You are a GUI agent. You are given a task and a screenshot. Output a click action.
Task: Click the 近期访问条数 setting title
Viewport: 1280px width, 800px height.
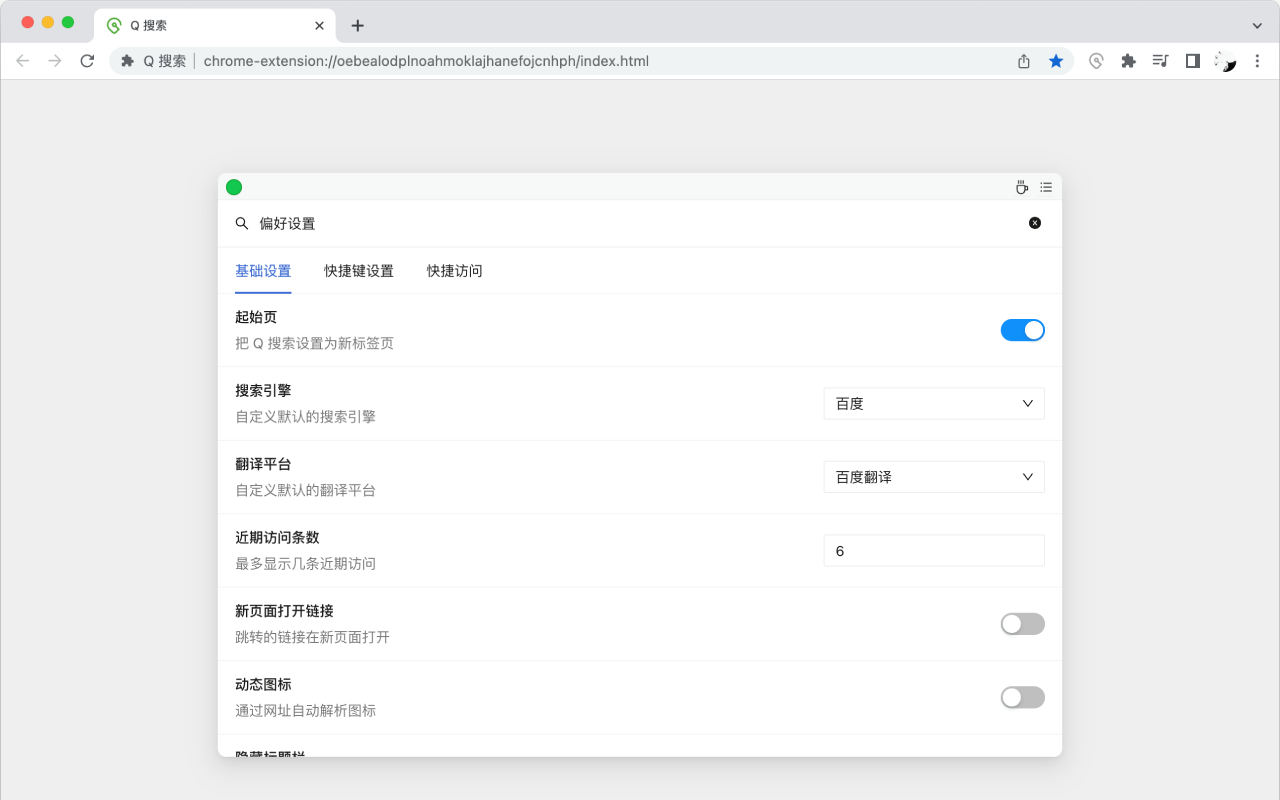(277, 537)
